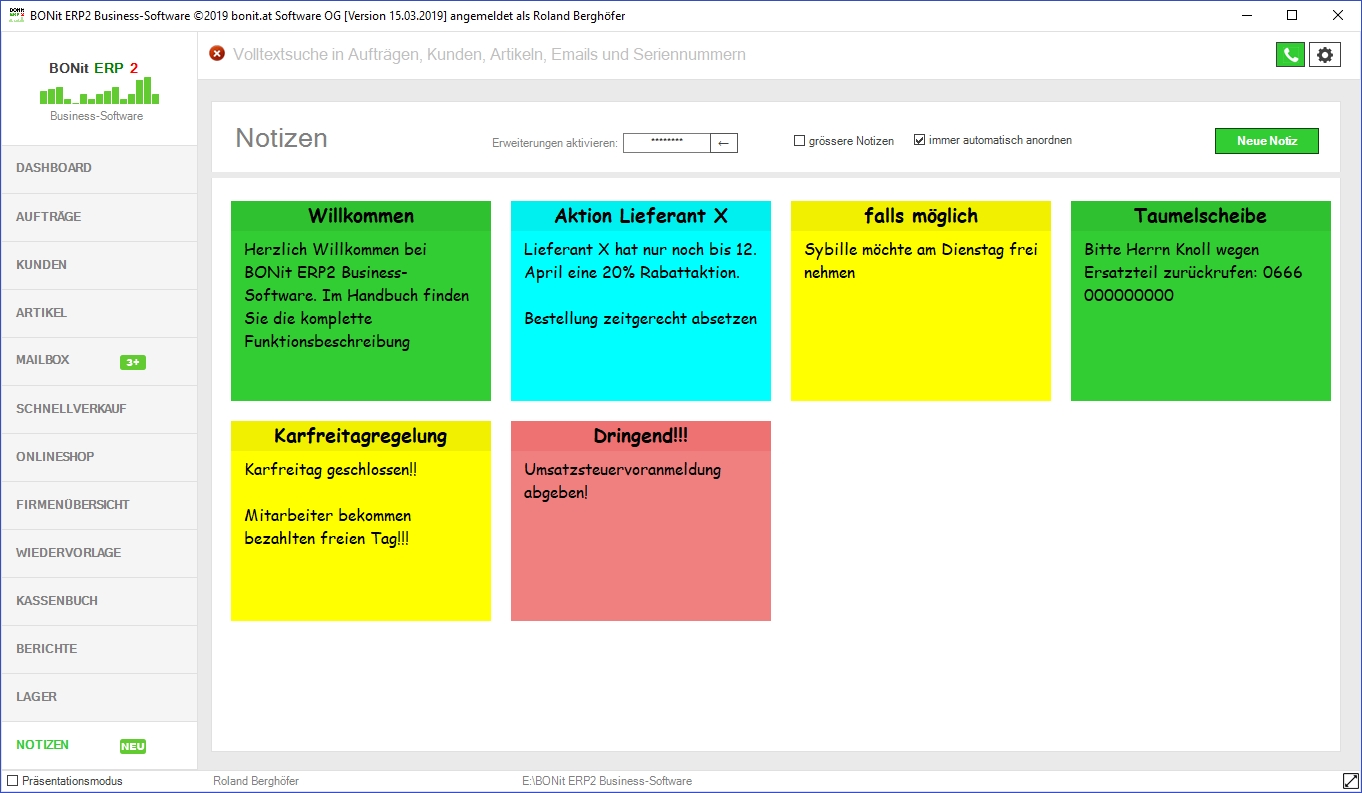Screen dimensions: 1362x793
Task: Click Roland Berghöfer in the status bar
Action: coord(256,781)
